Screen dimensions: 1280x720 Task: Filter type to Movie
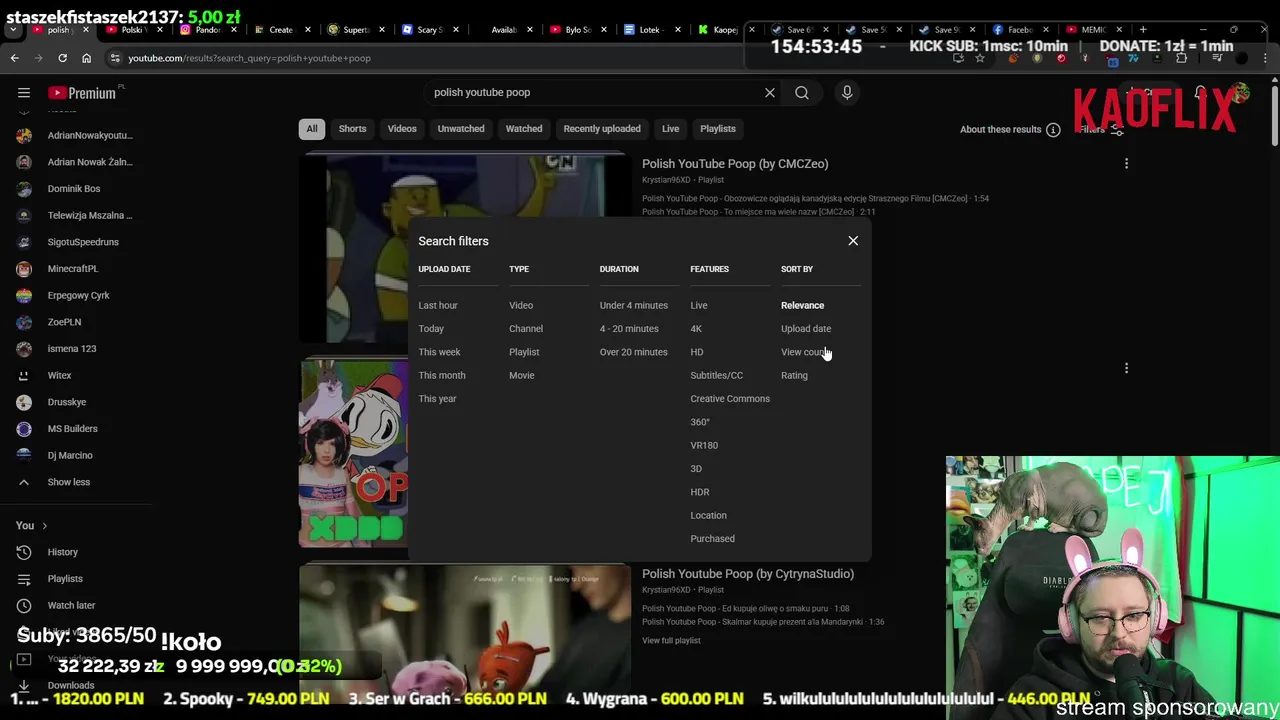(x=522, y=375)
